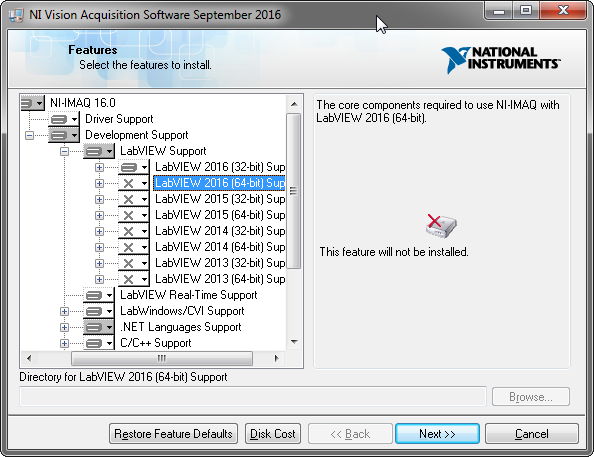Image resolution: width=594 pixels, height=457 pixels.
Task: Open Development Support install state icon
Action: click(64, 135)
